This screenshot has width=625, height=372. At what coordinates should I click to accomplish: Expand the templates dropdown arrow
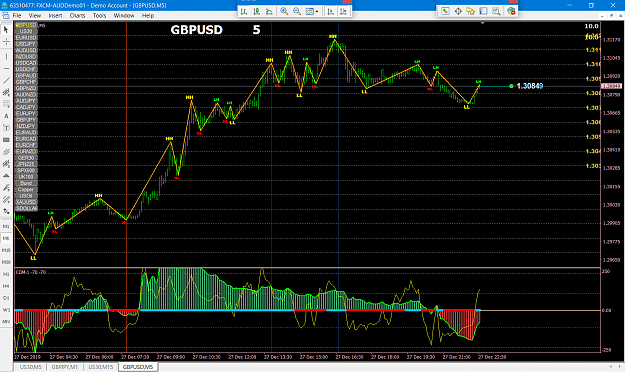(317, 12)
